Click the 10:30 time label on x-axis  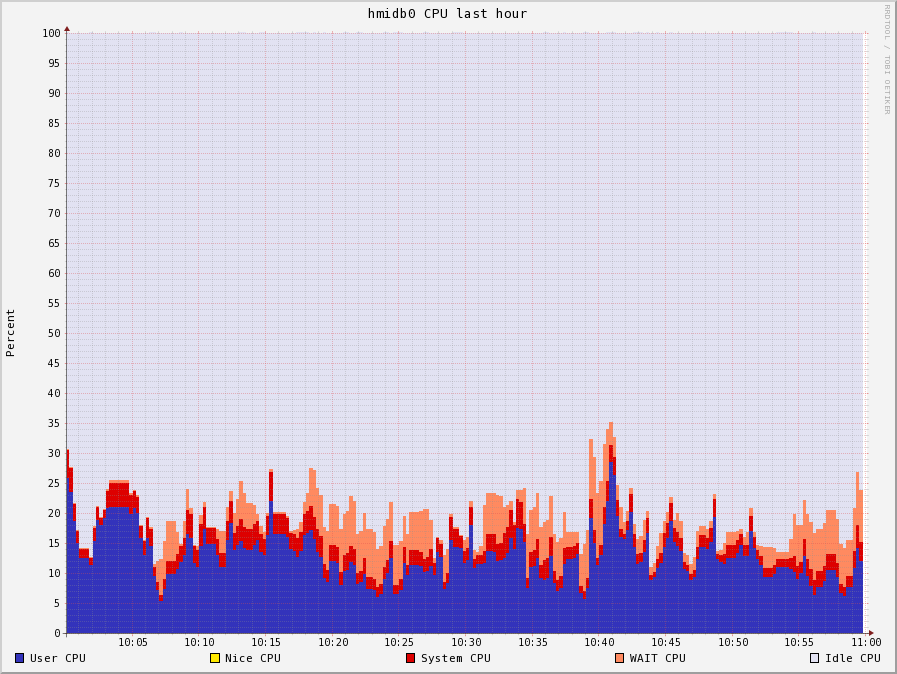466,642
